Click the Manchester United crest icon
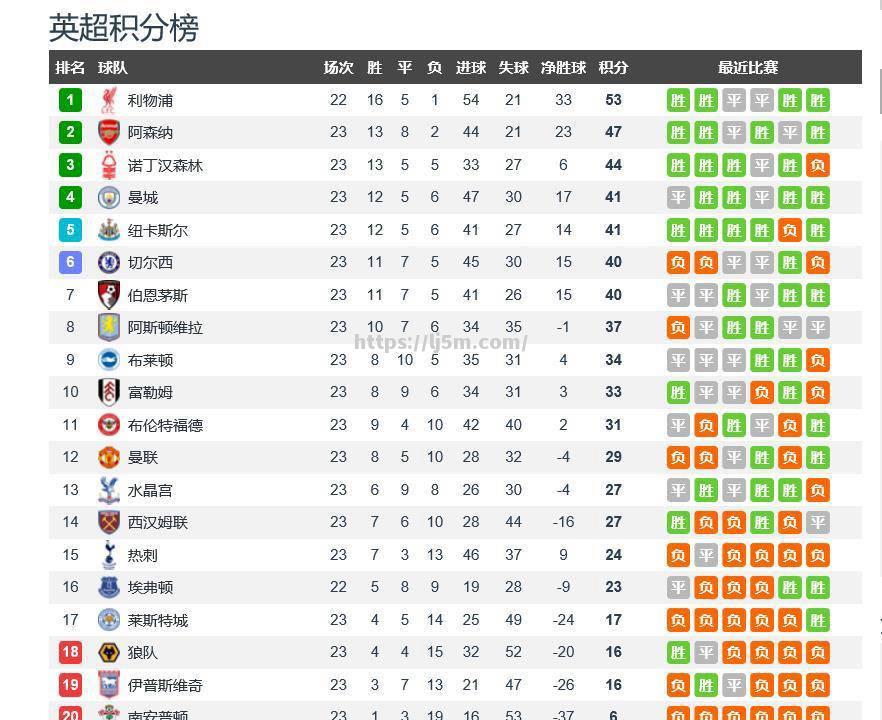The width and height of the screenshot is (882, 720). pos(109,457)
